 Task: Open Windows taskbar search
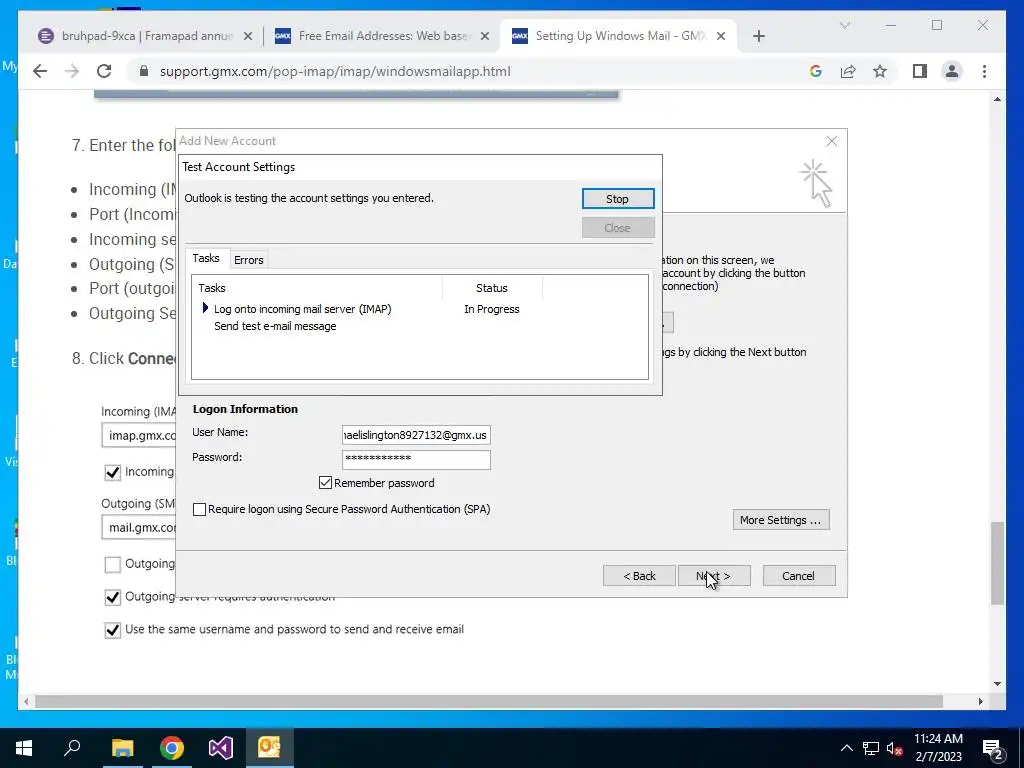click(72, 748)
